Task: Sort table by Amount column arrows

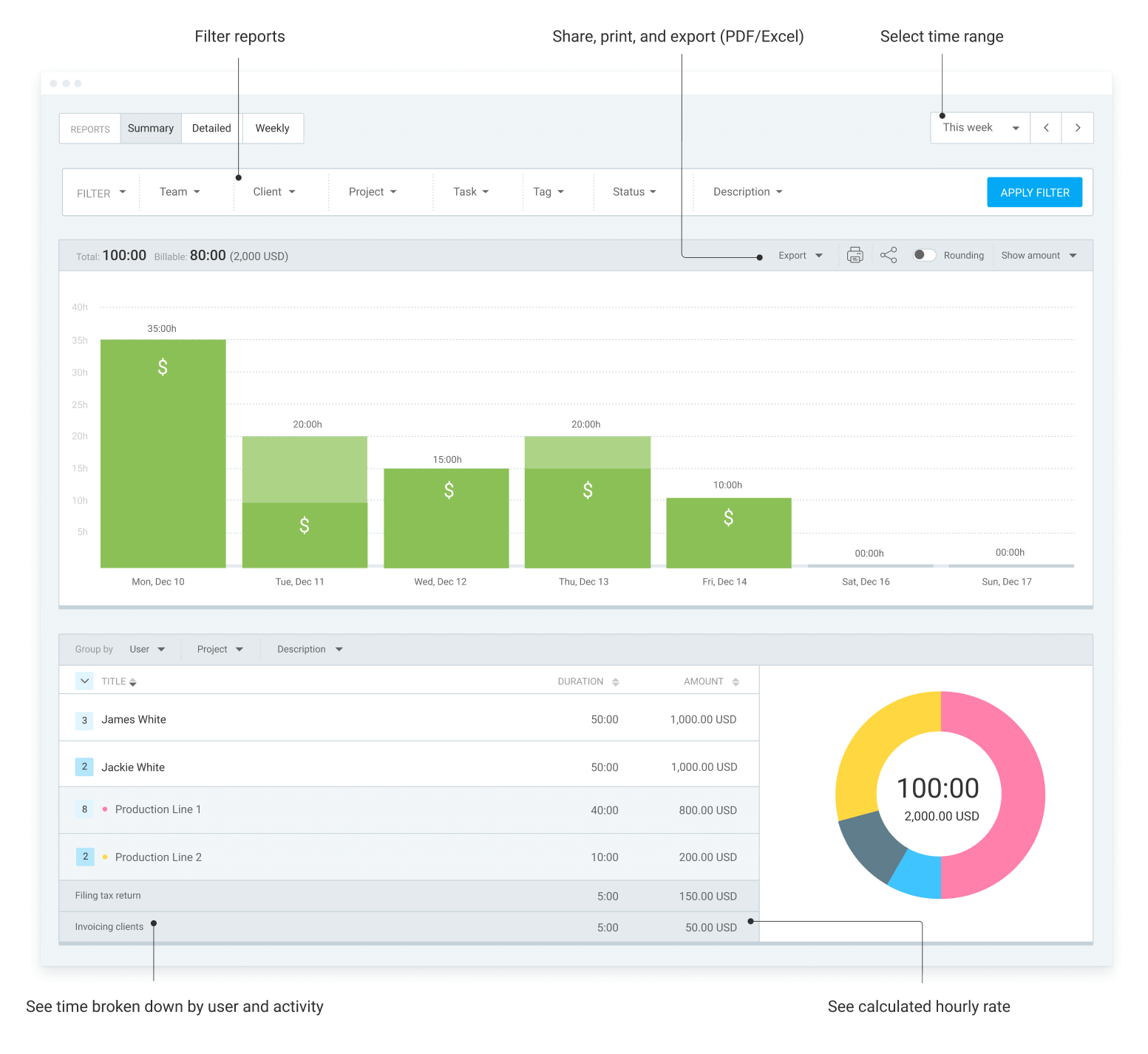Action: pos(736,681)
